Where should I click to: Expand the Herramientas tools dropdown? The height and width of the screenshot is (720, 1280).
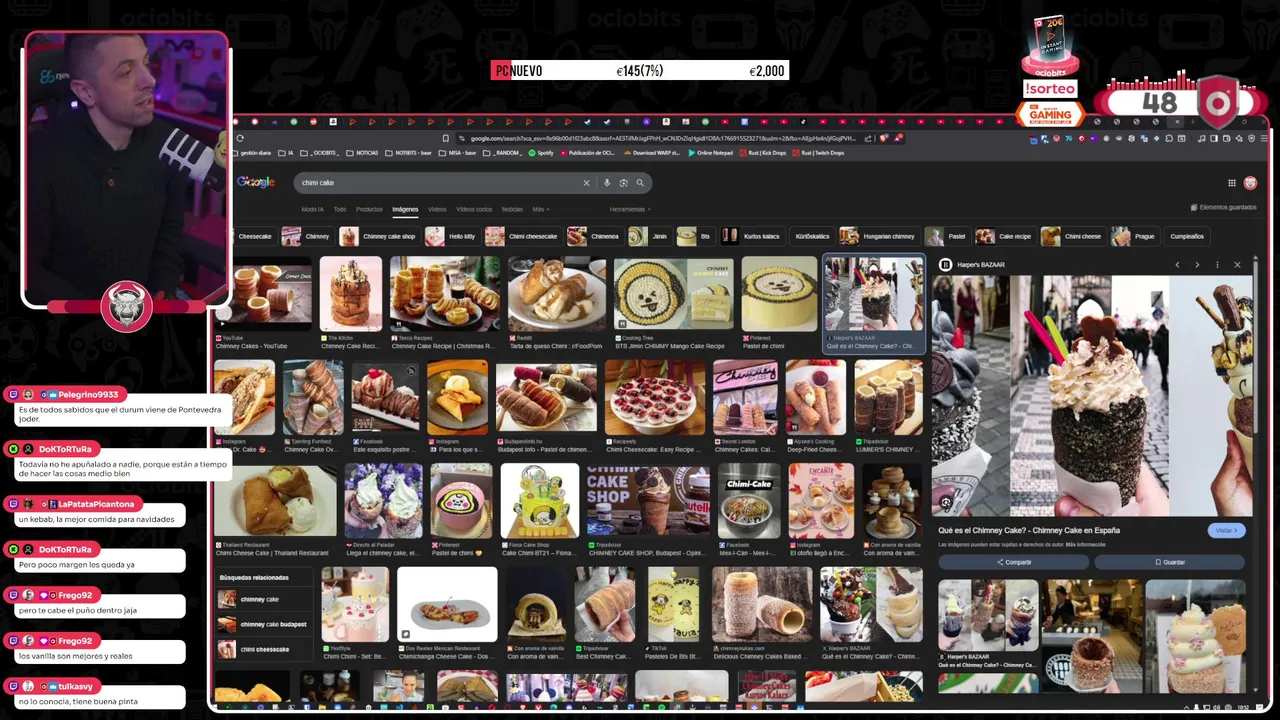coord(629,209)
